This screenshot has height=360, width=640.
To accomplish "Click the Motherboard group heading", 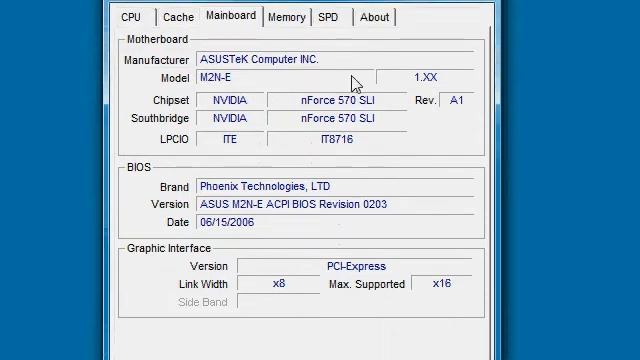I will click(158, 39).
